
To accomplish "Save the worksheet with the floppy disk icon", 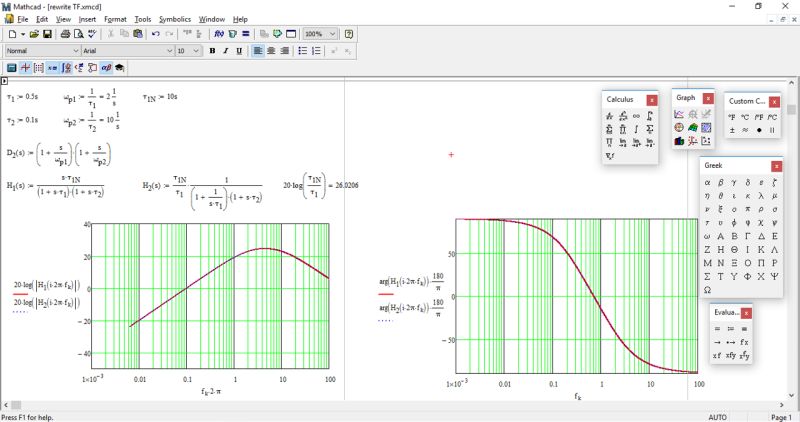I will [x=47, y=34].
